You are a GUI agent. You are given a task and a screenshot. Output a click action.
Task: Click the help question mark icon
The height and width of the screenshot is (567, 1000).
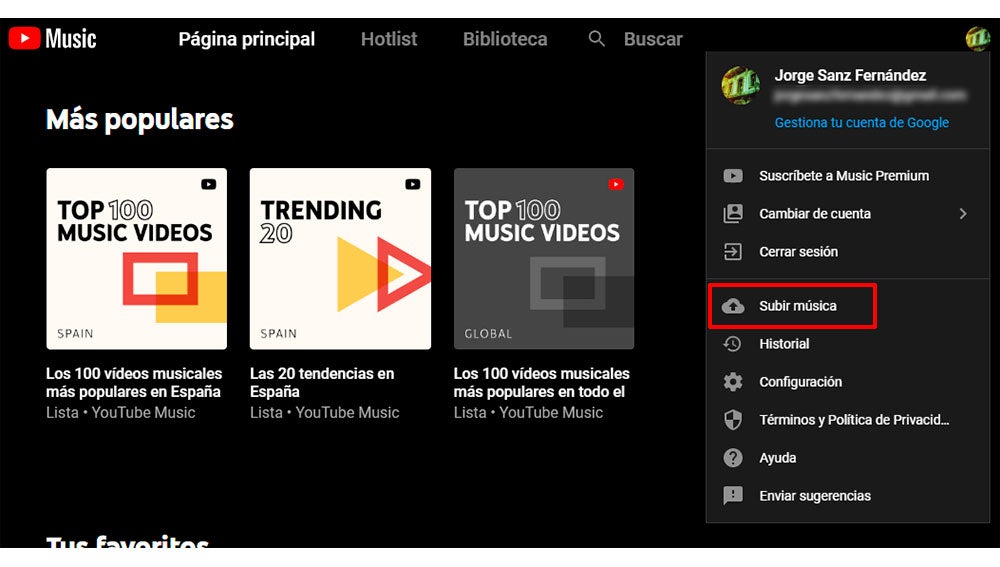click(733, 457)
